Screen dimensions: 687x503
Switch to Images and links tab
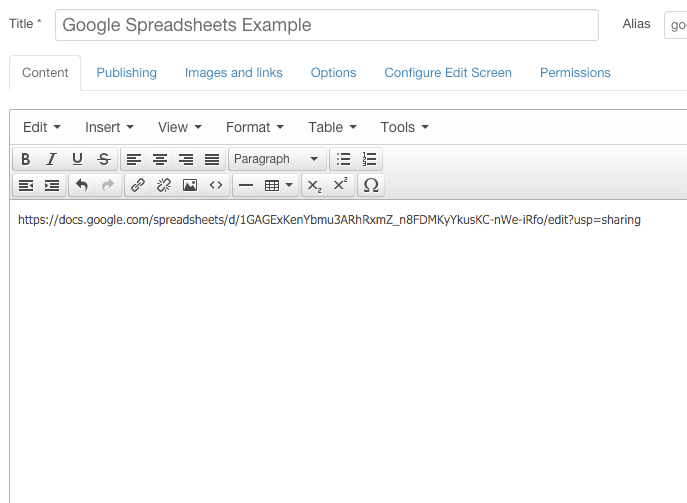tap(234, 73)
